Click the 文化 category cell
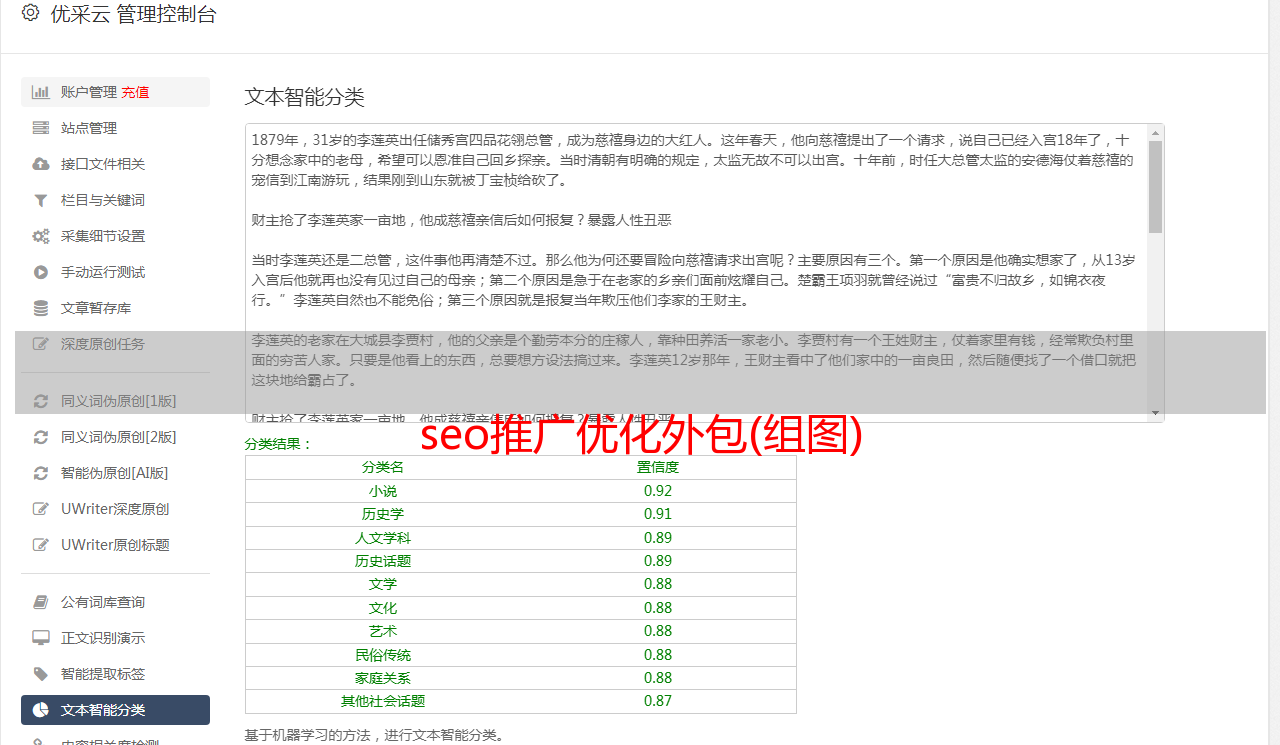The height and width of the screenshot is (745, 1280). (x=383, y=608)
